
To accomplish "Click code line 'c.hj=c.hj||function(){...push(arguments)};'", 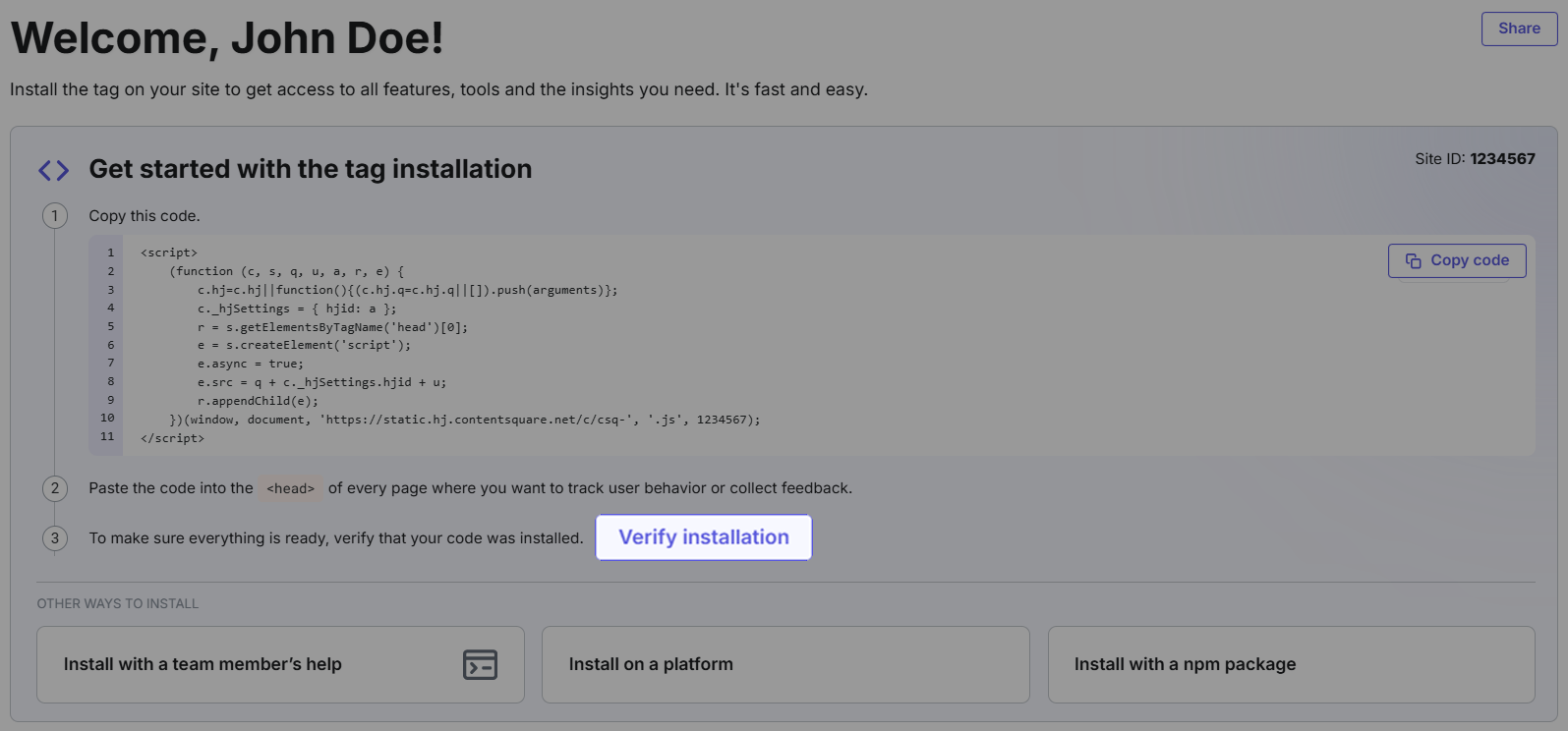I will 407,290.
